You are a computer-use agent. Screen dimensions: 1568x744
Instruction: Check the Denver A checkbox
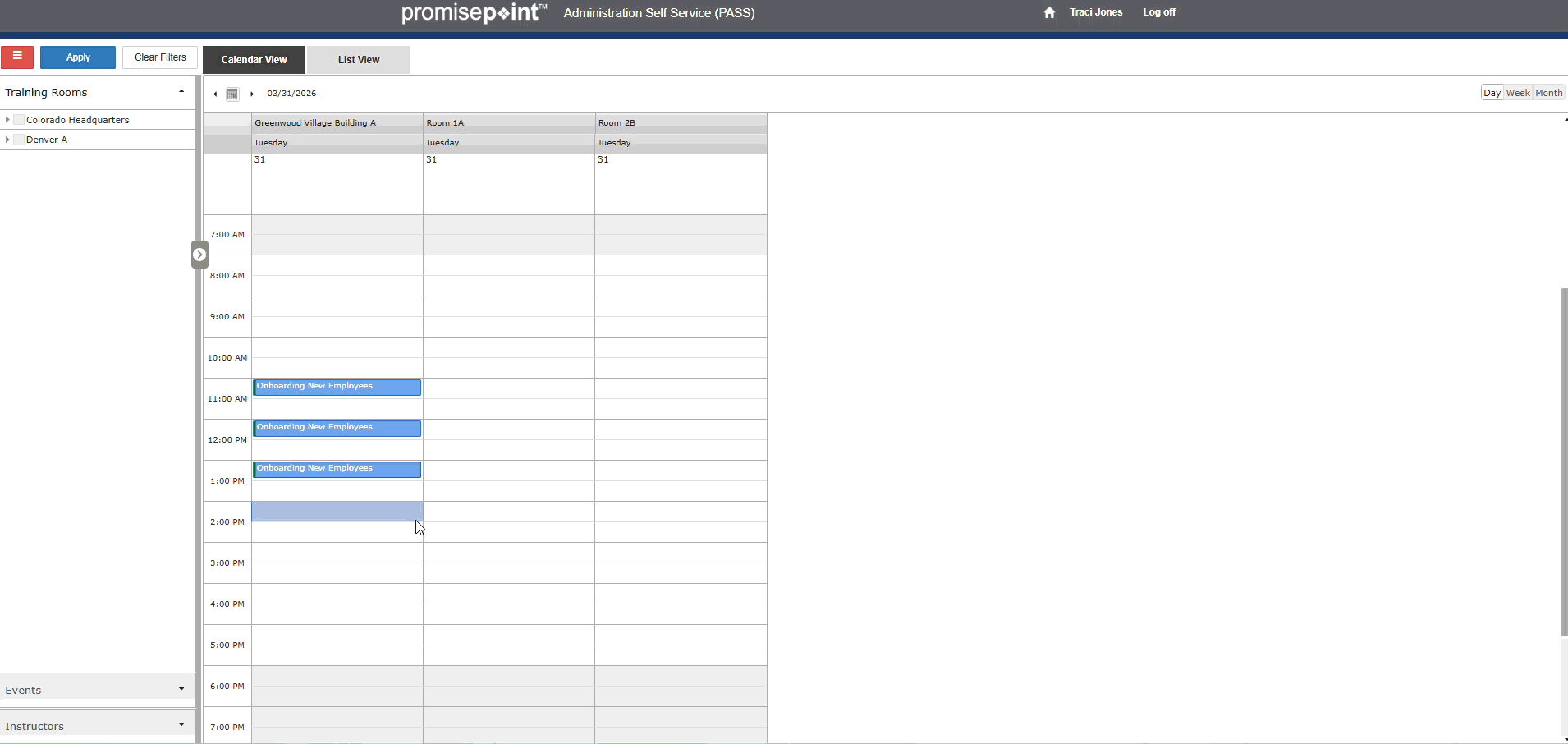pos(19,140)
